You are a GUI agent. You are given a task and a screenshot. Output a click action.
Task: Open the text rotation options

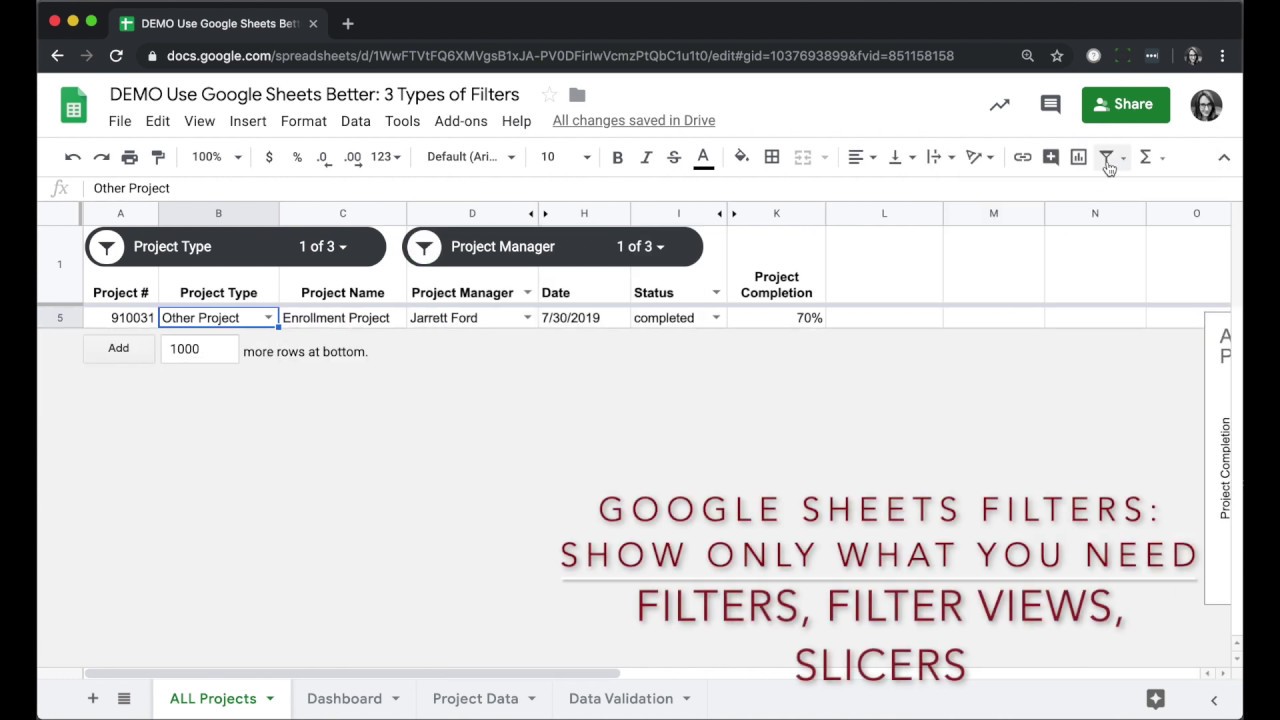pos(979,157)
